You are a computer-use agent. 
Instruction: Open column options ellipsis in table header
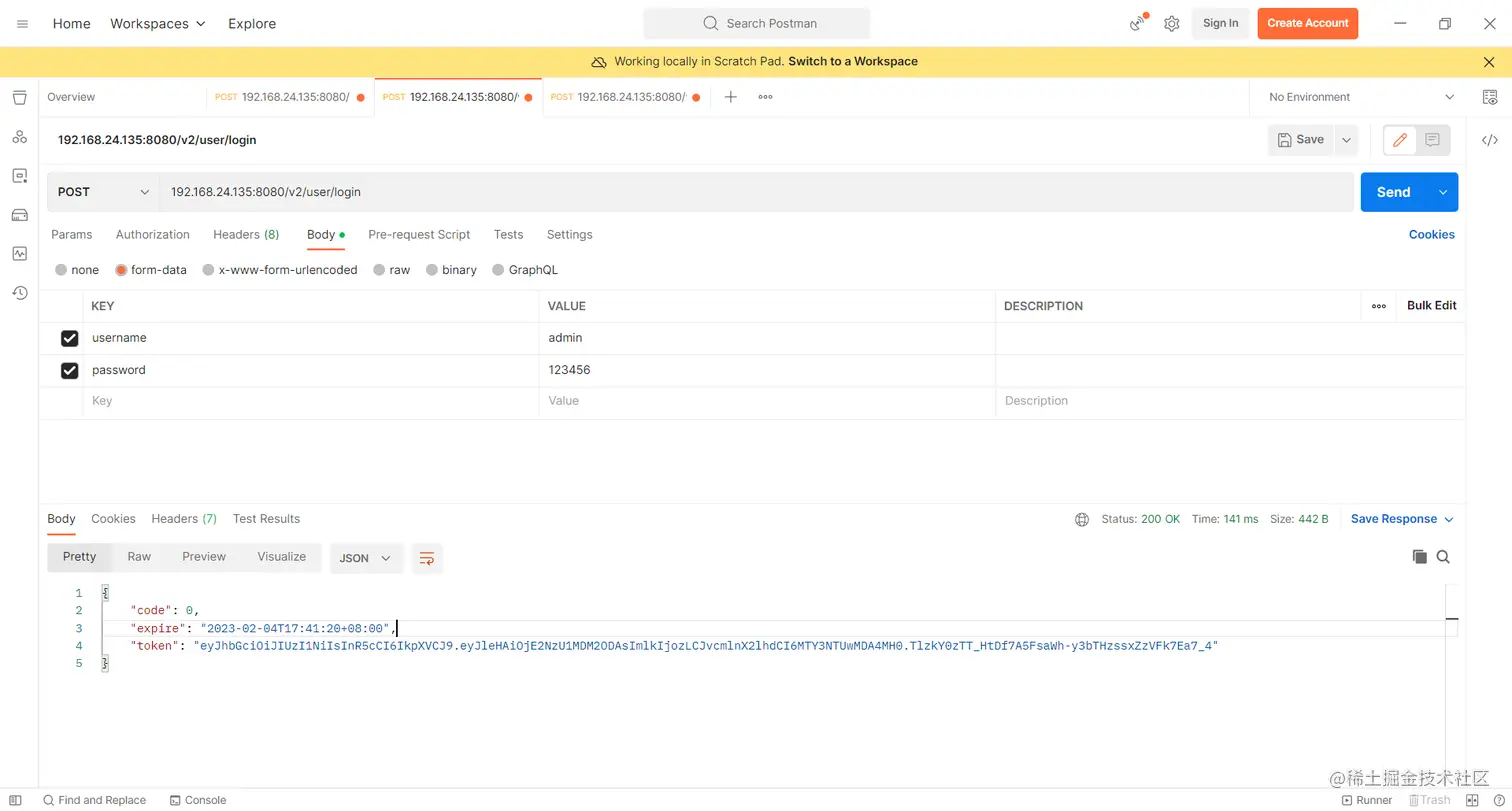tap(1379, 306)
